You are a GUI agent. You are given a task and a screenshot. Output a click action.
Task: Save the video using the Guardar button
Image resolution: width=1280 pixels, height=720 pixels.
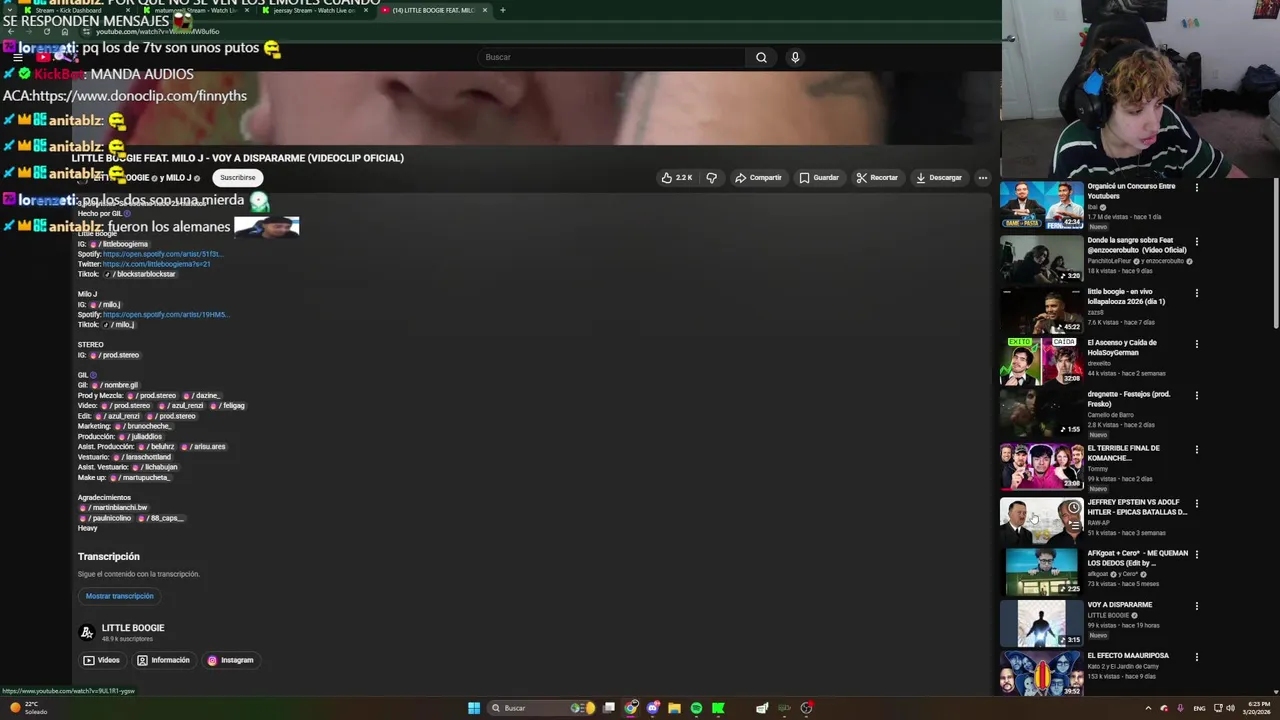819,178
